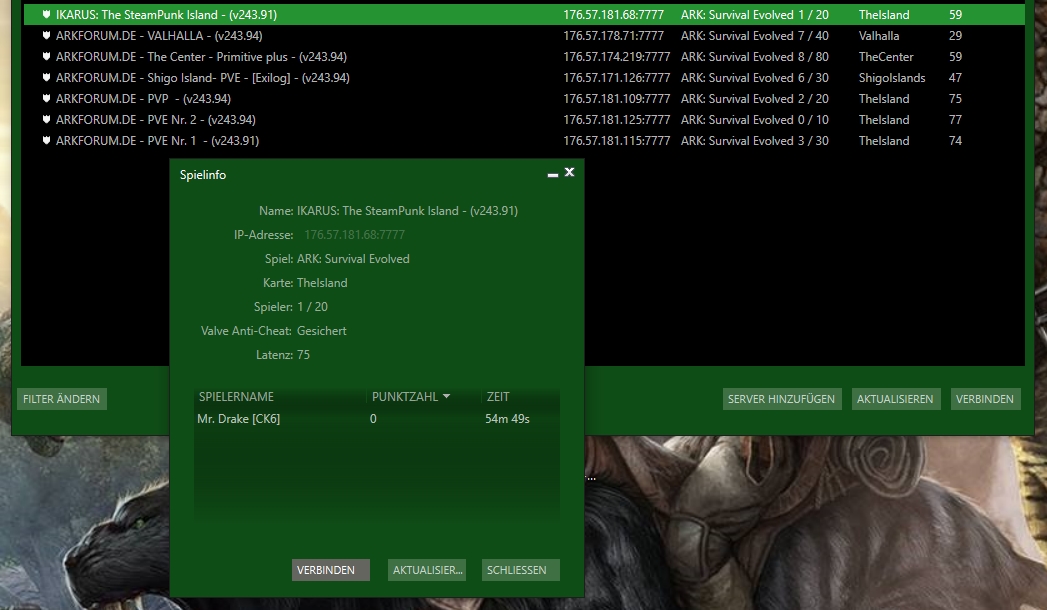This screenshot has height=610, width=1047.
Task: Select server ARKFORUM.DE - Shigo Island- PVE - [Exilog]
Action: (x=202, y=77)
